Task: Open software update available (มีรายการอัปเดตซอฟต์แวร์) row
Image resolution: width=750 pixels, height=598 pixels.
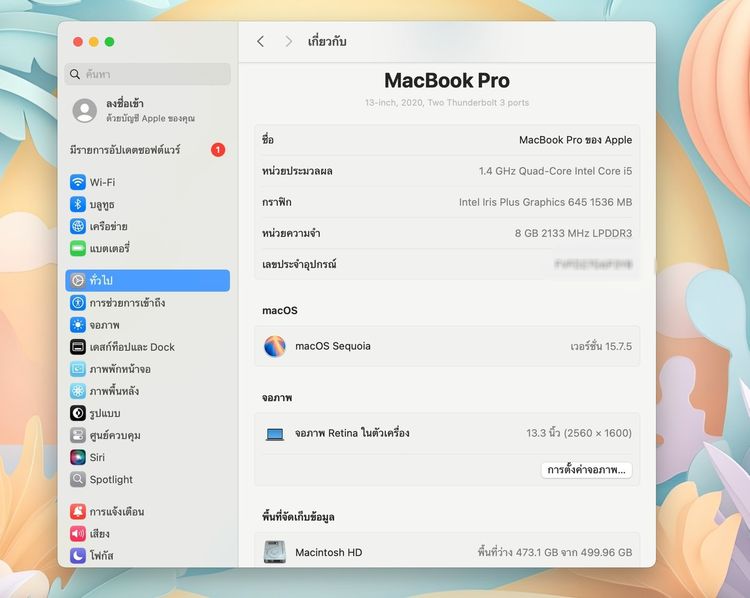Action: [147, 150]
